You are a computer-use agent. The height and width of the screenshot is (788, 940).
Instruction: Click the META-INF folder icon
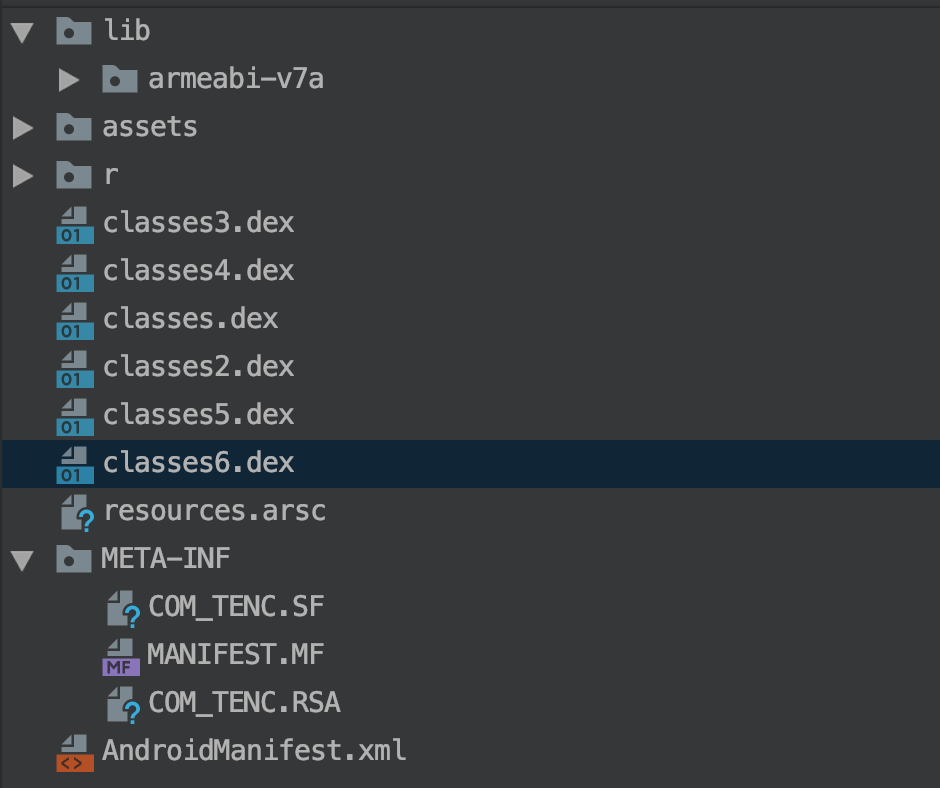[x=73, y=559]
